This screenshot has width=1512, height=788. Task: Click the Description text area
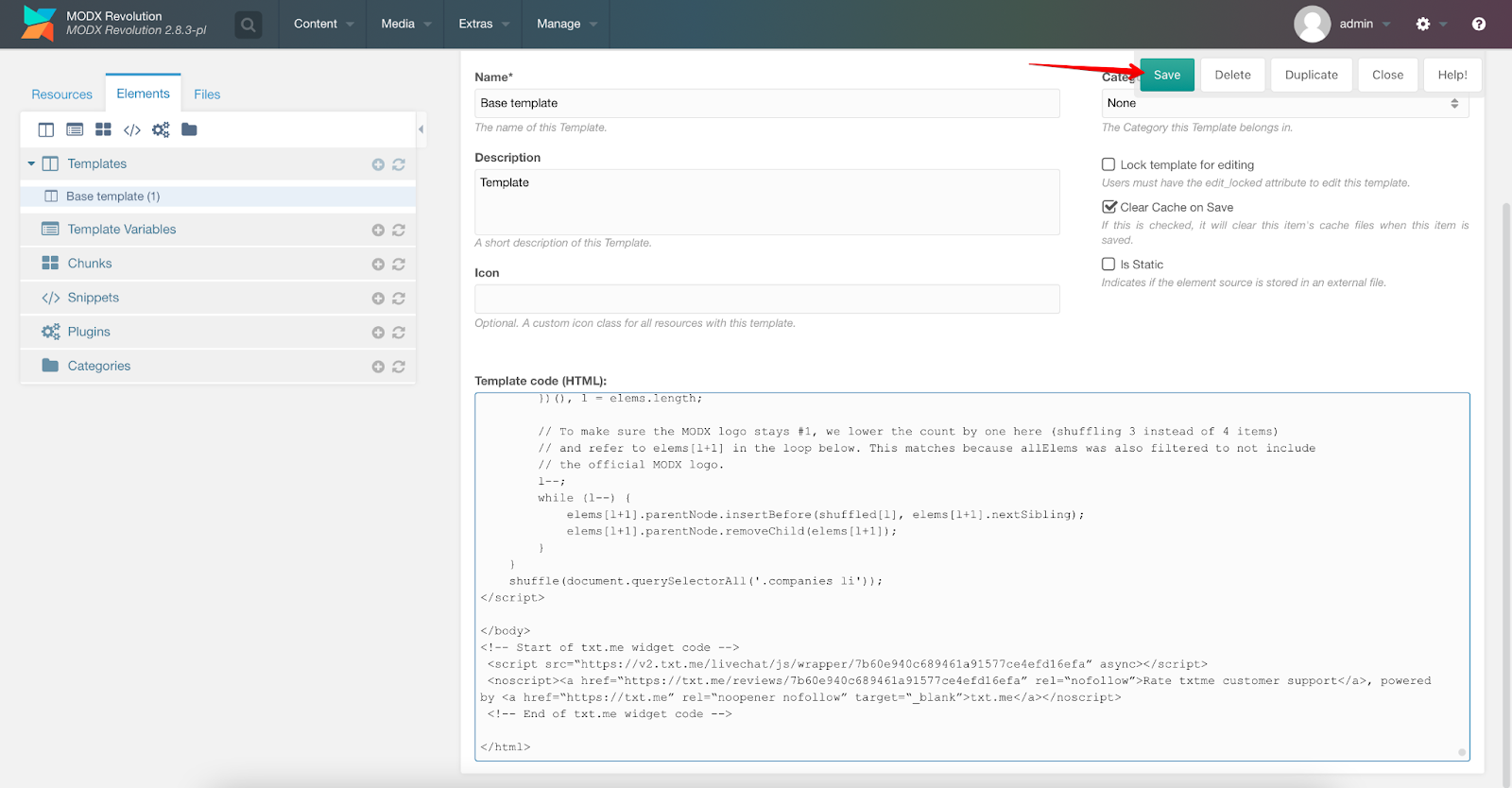coord(767,202)
